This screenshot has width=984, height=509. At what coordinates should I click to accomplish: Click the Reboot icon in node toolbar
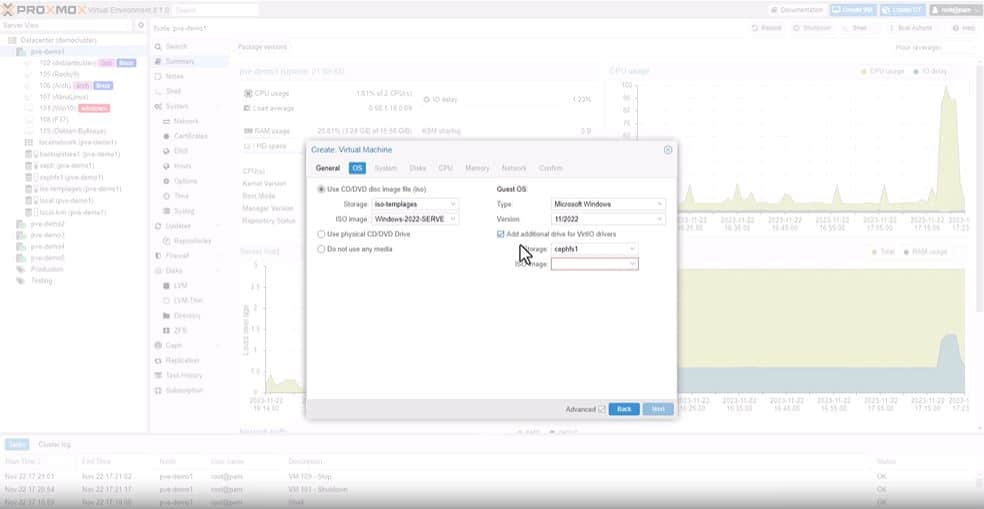[755, 28]
